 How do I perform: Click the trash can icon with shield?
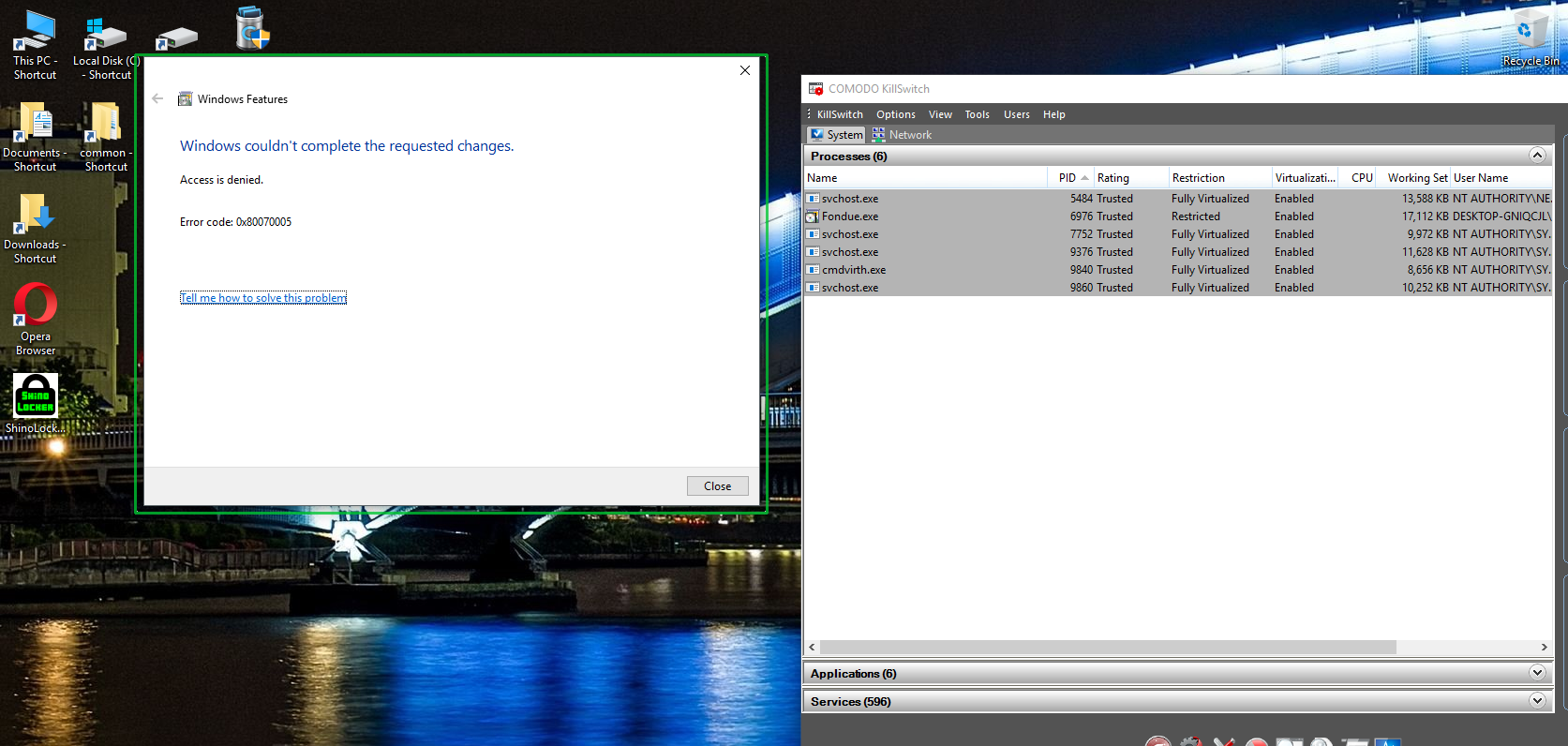pos(252,28)
